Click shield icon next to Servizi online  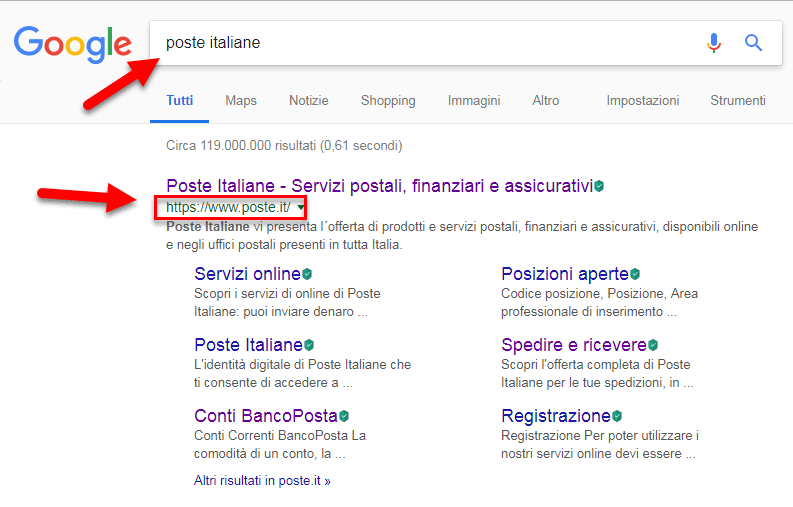[x=307, y=274]
